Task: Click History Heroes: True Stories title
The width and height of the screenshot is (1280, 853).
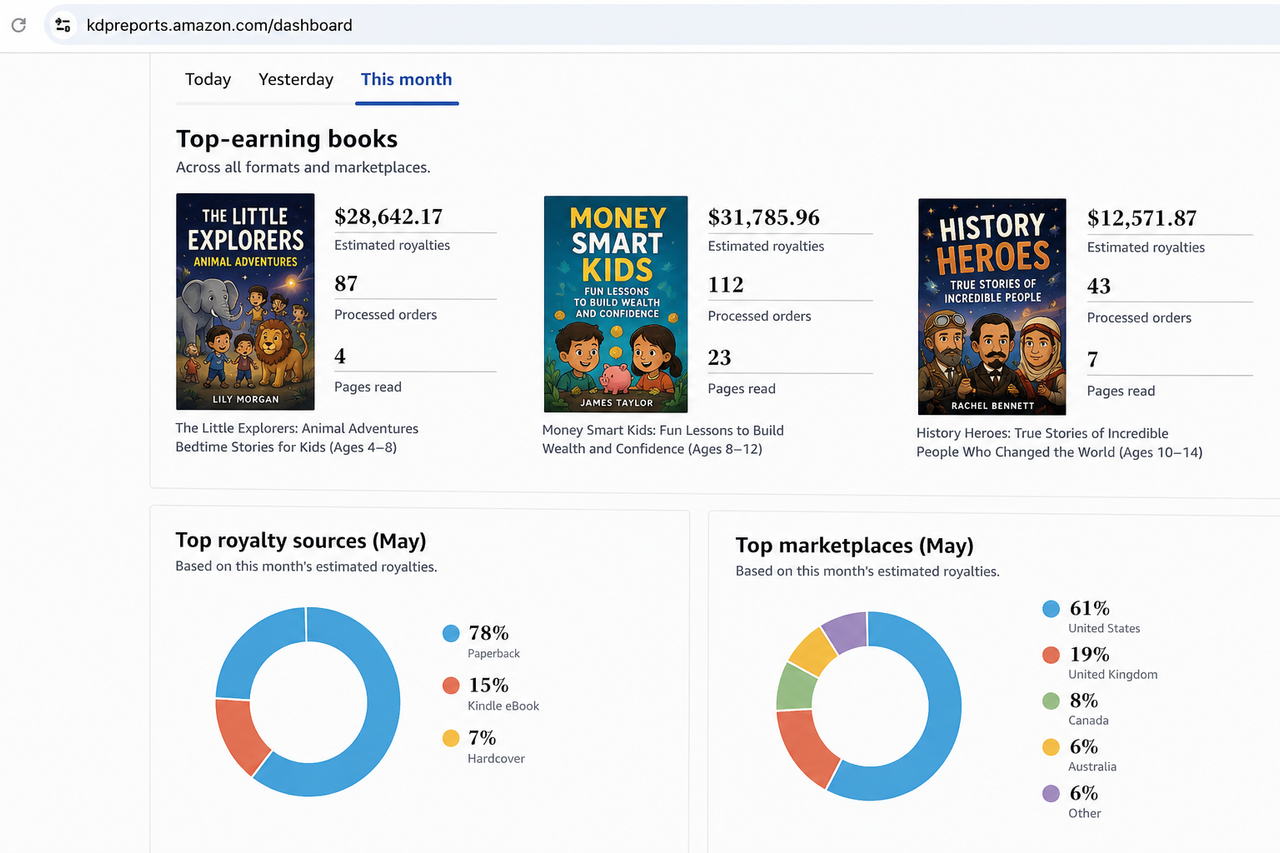Action: click(1059, 443)
